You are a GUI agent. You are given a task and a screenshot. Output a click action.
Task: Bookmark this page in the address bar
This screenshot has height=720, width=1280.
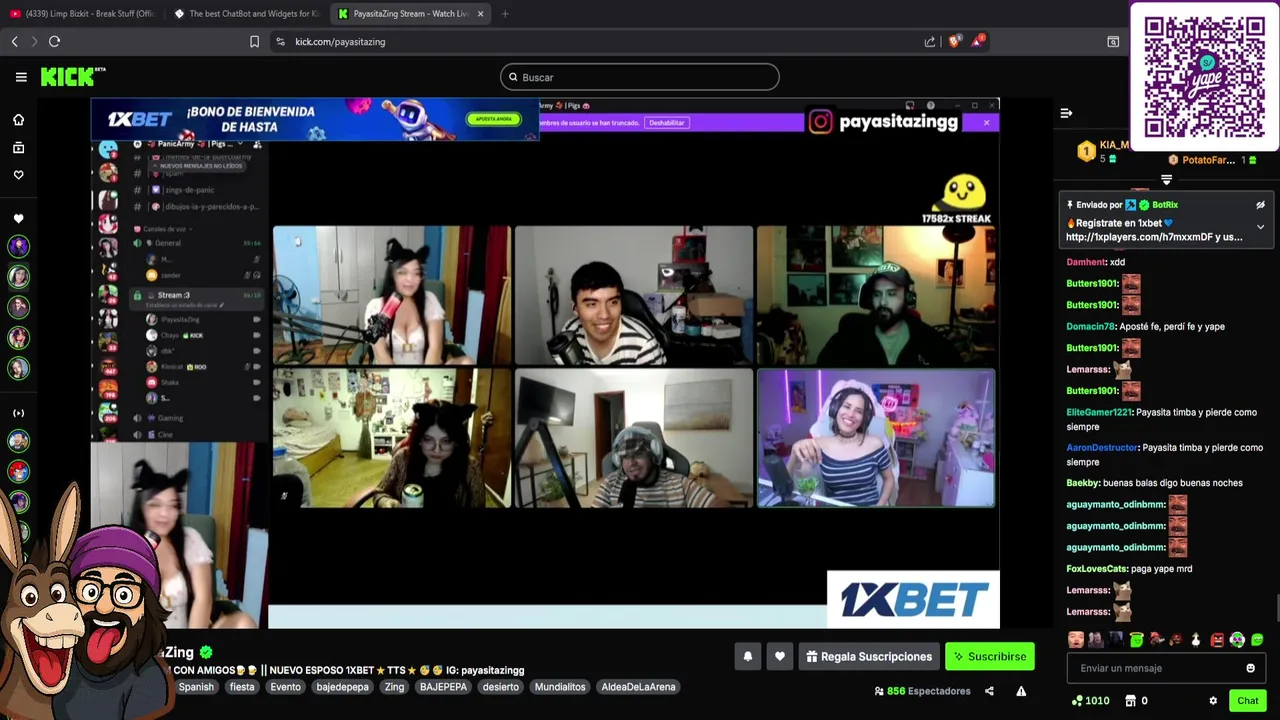click(x=254, y=42)
